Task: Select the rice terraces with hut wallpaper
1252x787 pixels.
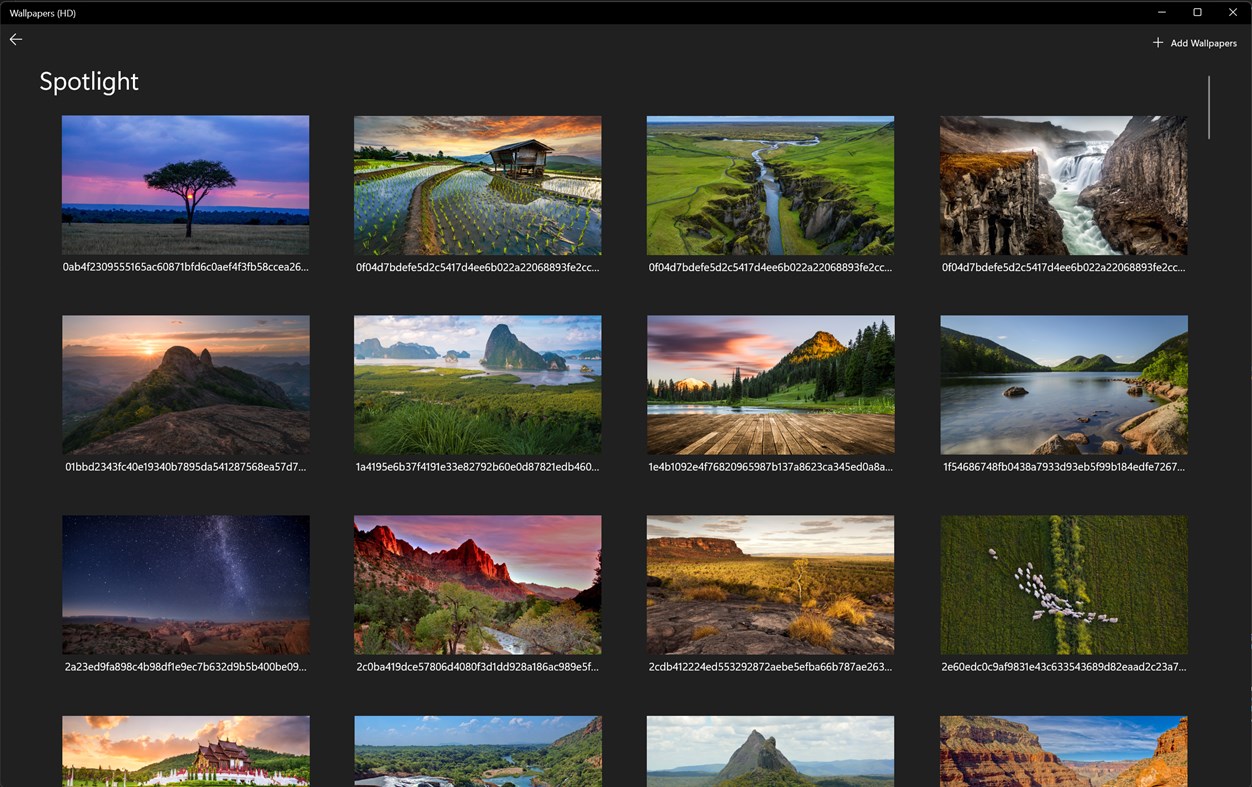Action: (x=477, y=185)
